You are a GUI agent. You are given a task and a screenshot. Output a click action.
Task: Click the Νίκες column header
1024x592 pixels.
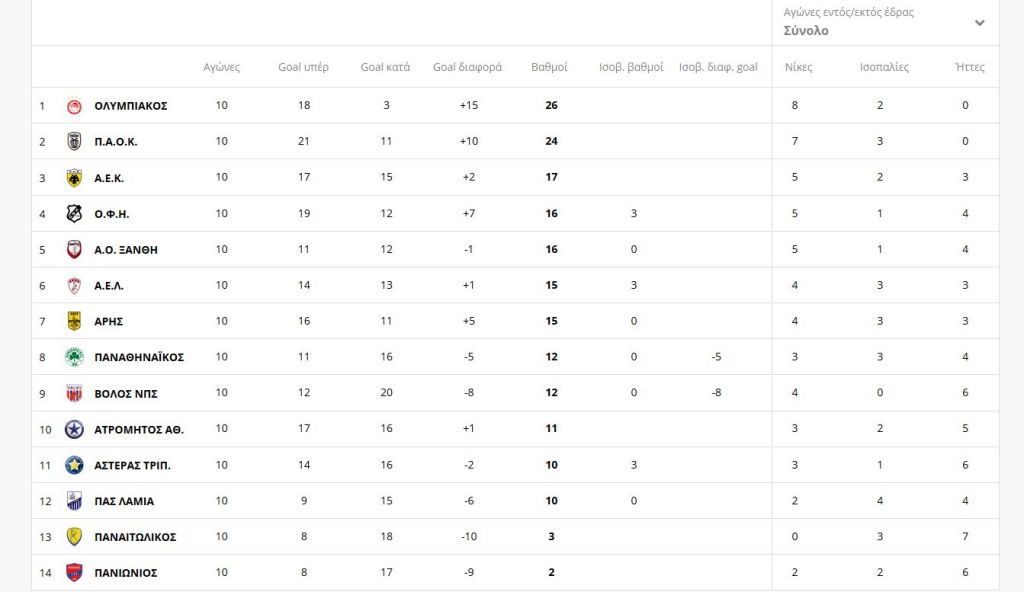(798, 68)
